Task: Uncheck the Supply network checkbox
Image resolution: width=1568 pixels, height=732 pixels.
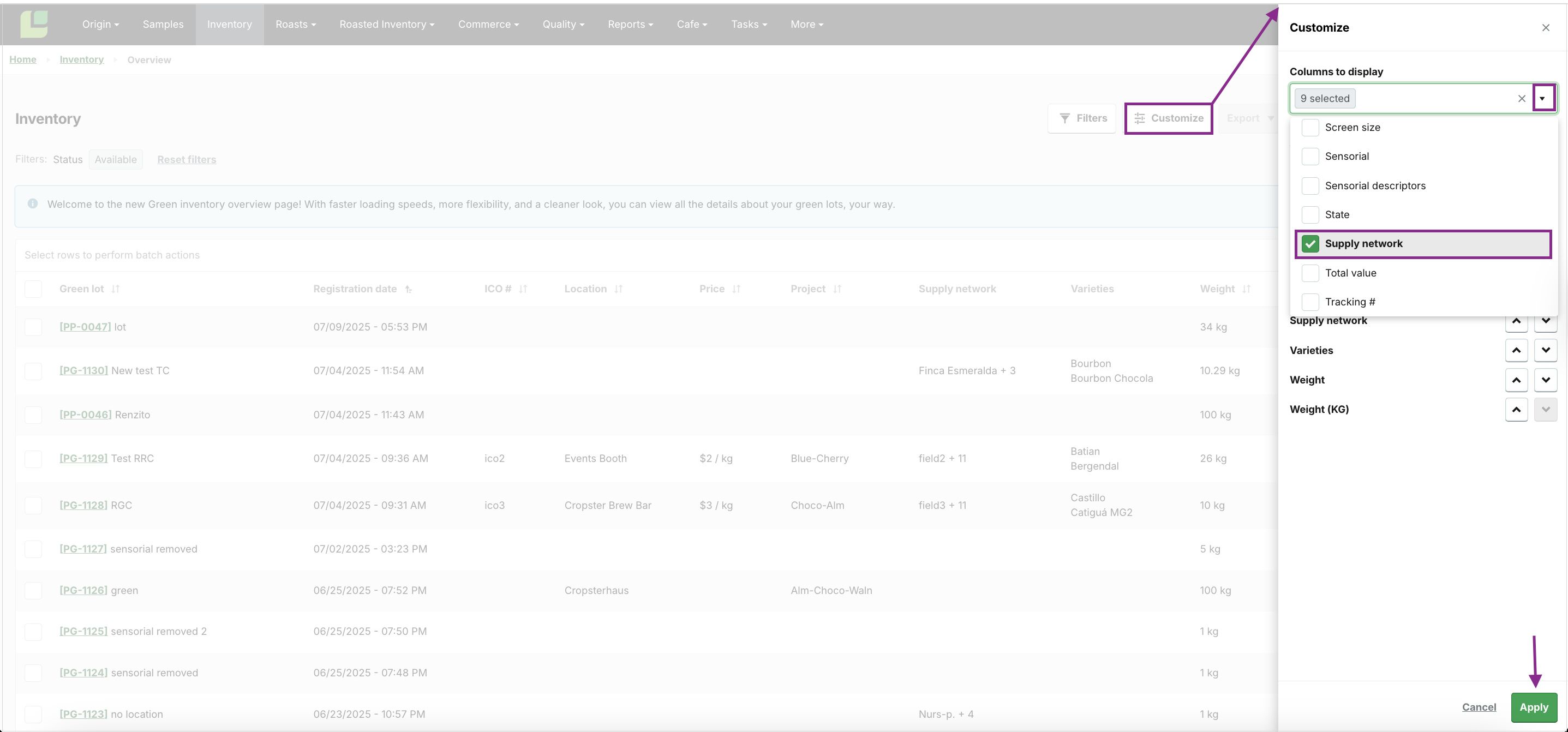Action: click(1310, 244)
